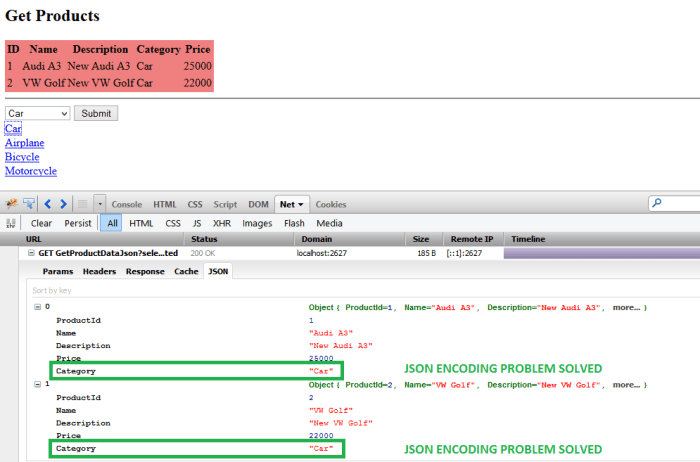Open the Response tab
This screenshot has width=700, height=462.
[x=145, y=271]
